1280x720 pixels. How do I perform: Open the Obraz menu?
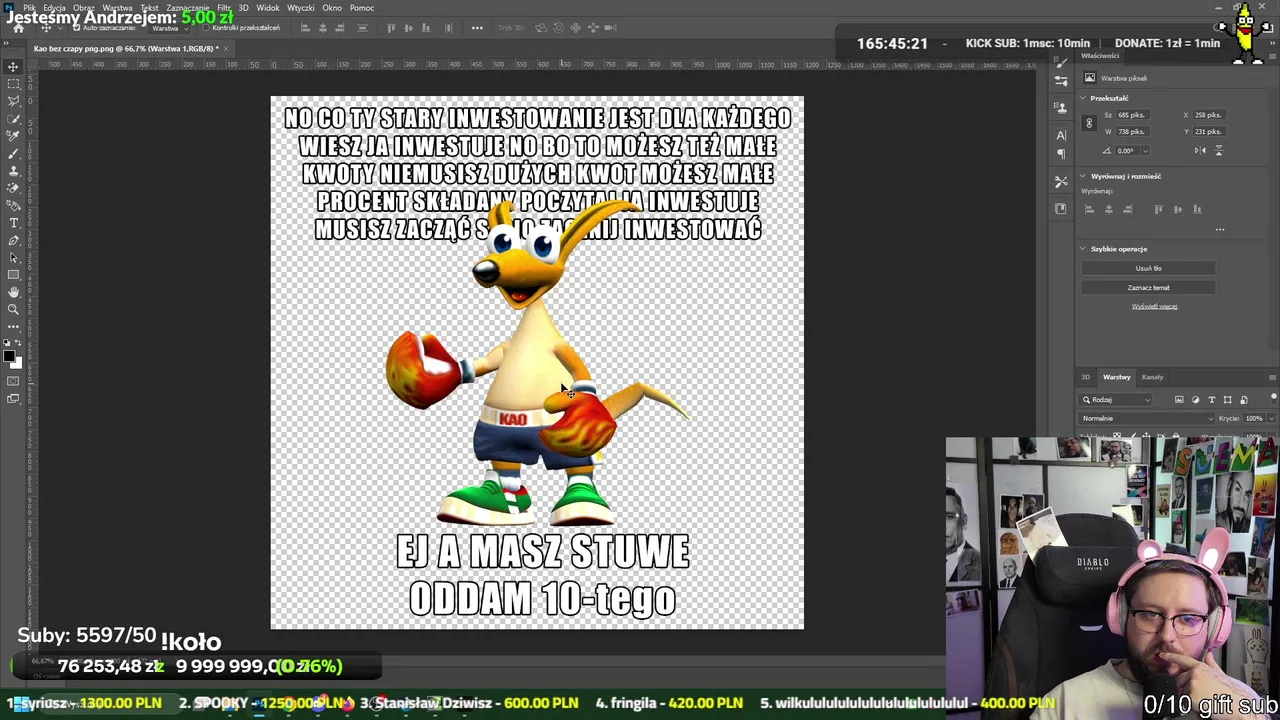pyautogui.click(x=83, y=8)
